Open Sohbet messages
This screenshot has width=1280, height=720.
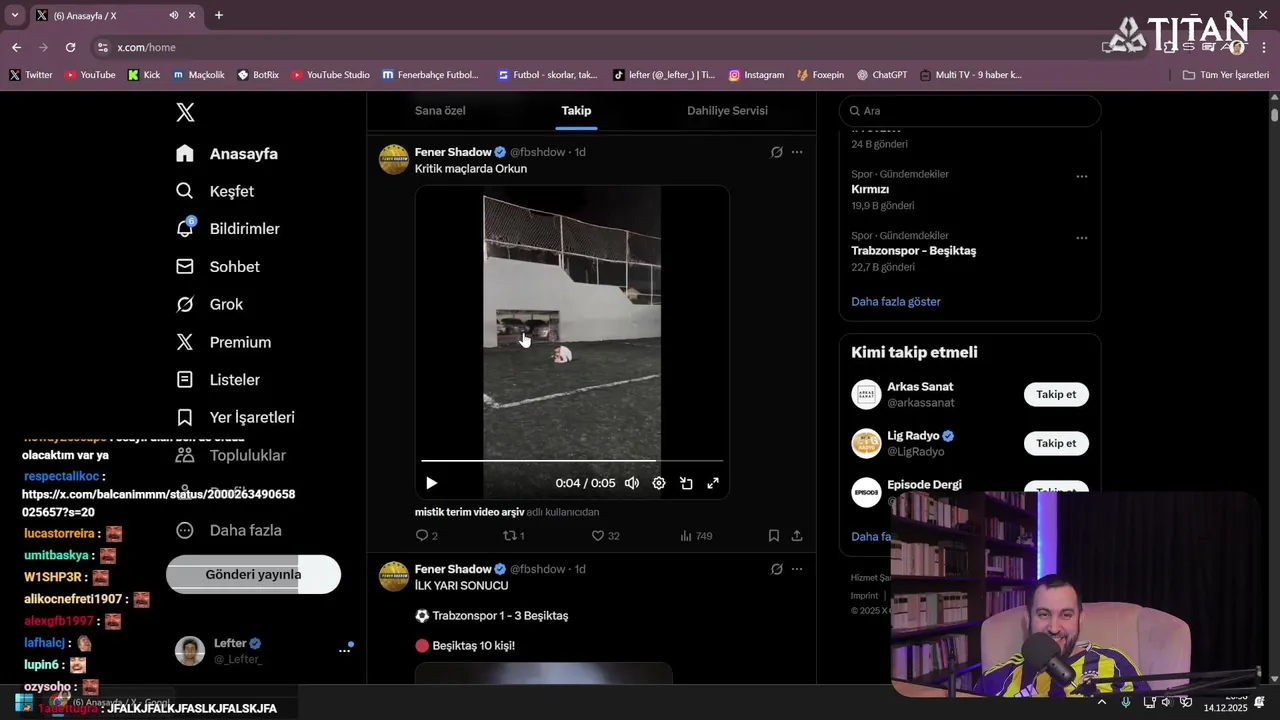[x=218, y=267]
